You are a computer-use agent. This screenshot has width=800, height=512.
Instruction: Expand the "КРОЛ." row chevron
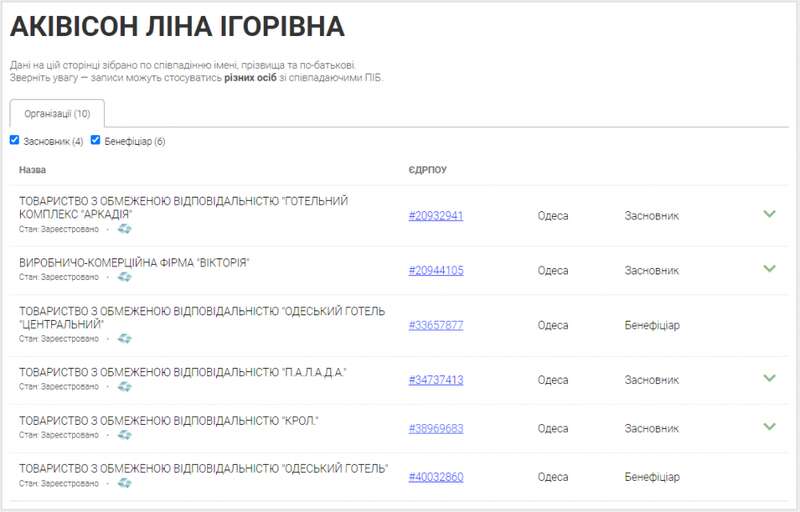769,427
